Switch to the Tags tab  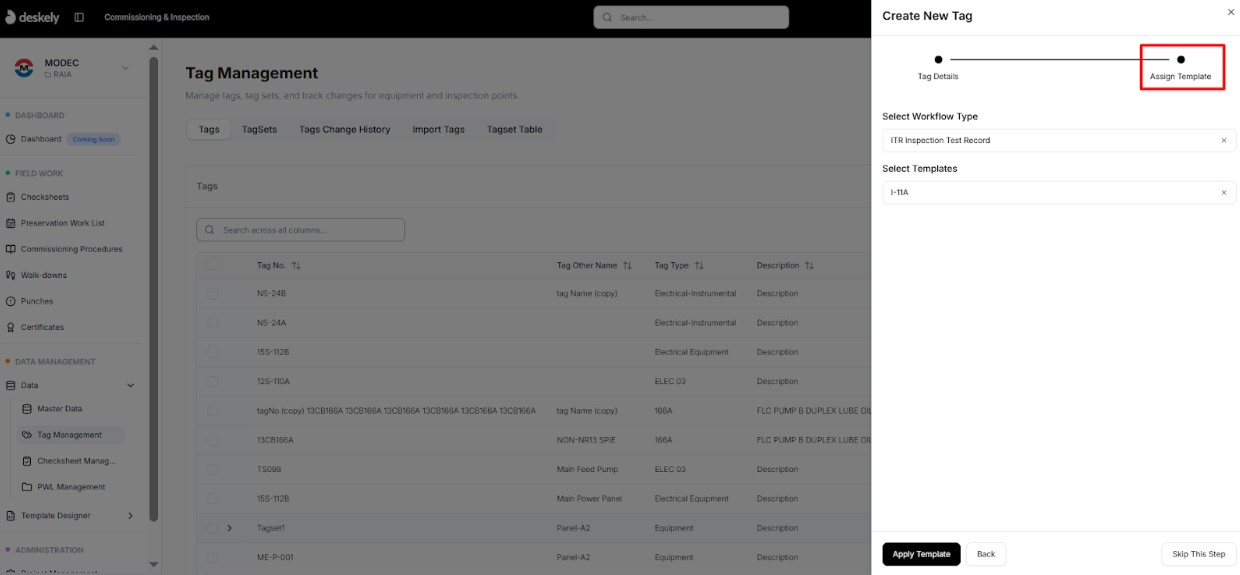tap(209, 130)
